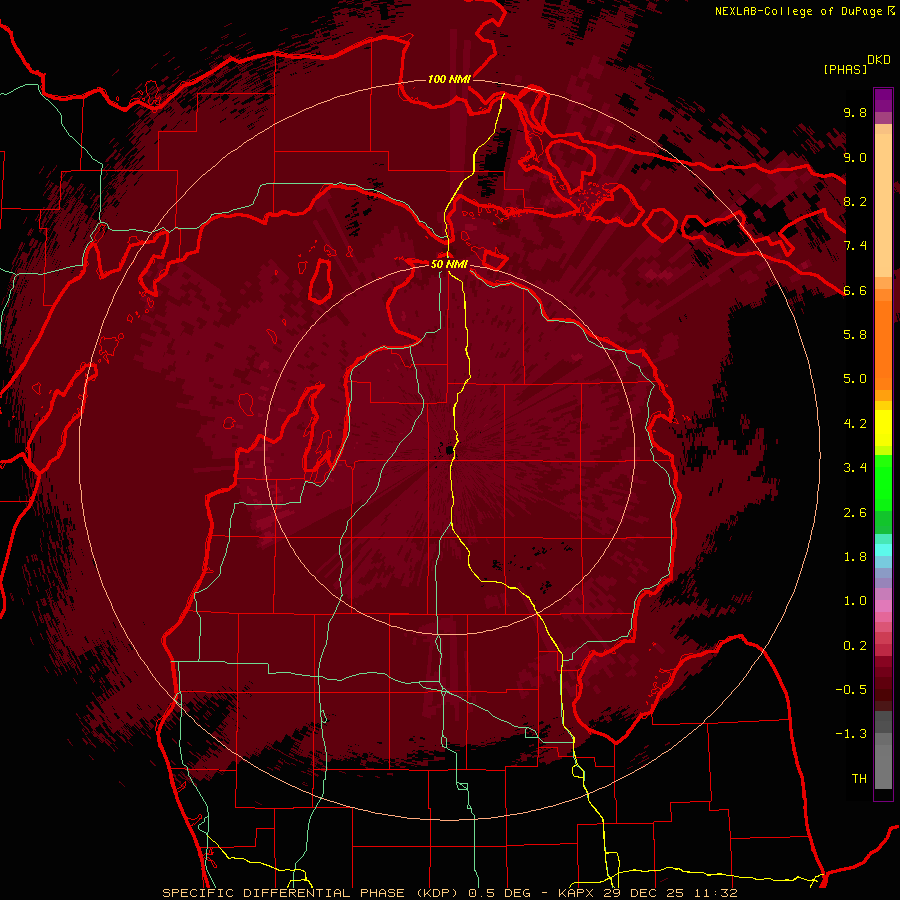This screenshot has width=900, height=900.
Task: Click the -1.3 value on the color scale
Action: pyautogui.click(x=851, y=734)
